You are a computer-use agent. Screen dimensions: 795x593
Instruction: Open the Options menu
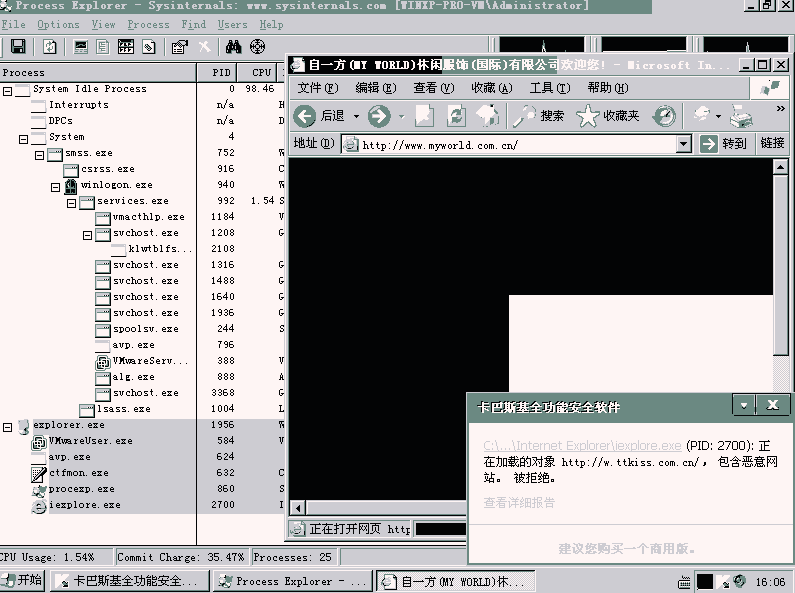tap(58, 24)
